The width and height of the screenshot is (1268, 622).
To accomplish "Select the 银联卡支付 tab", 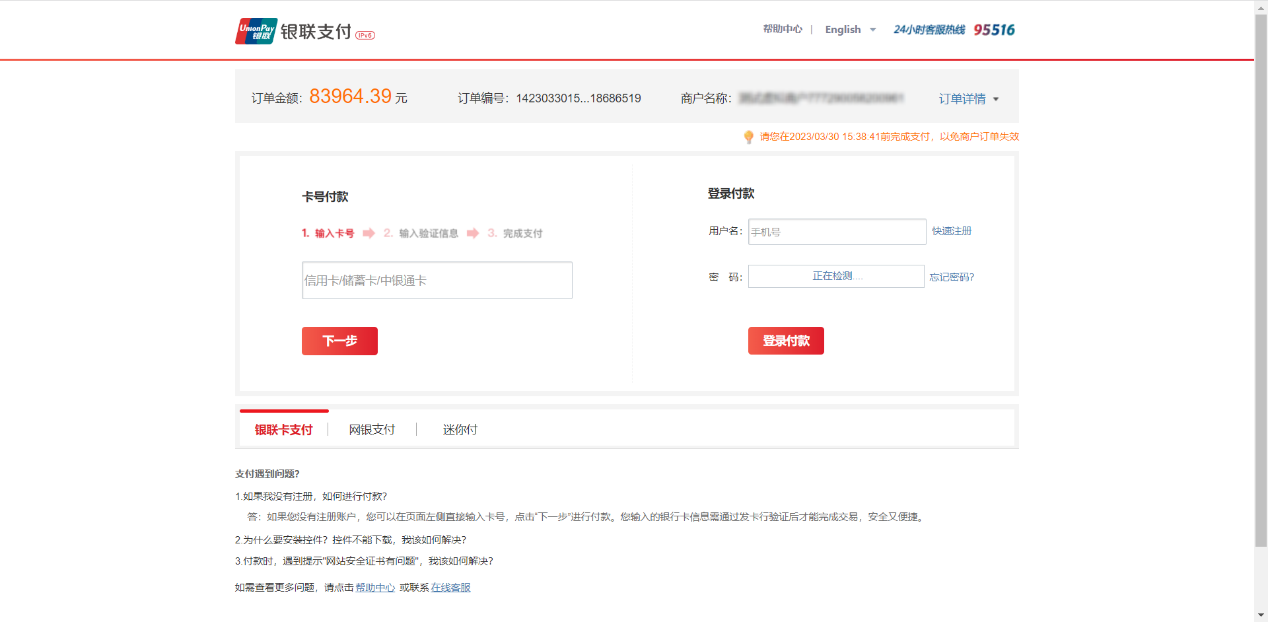I will click(284, 430).
